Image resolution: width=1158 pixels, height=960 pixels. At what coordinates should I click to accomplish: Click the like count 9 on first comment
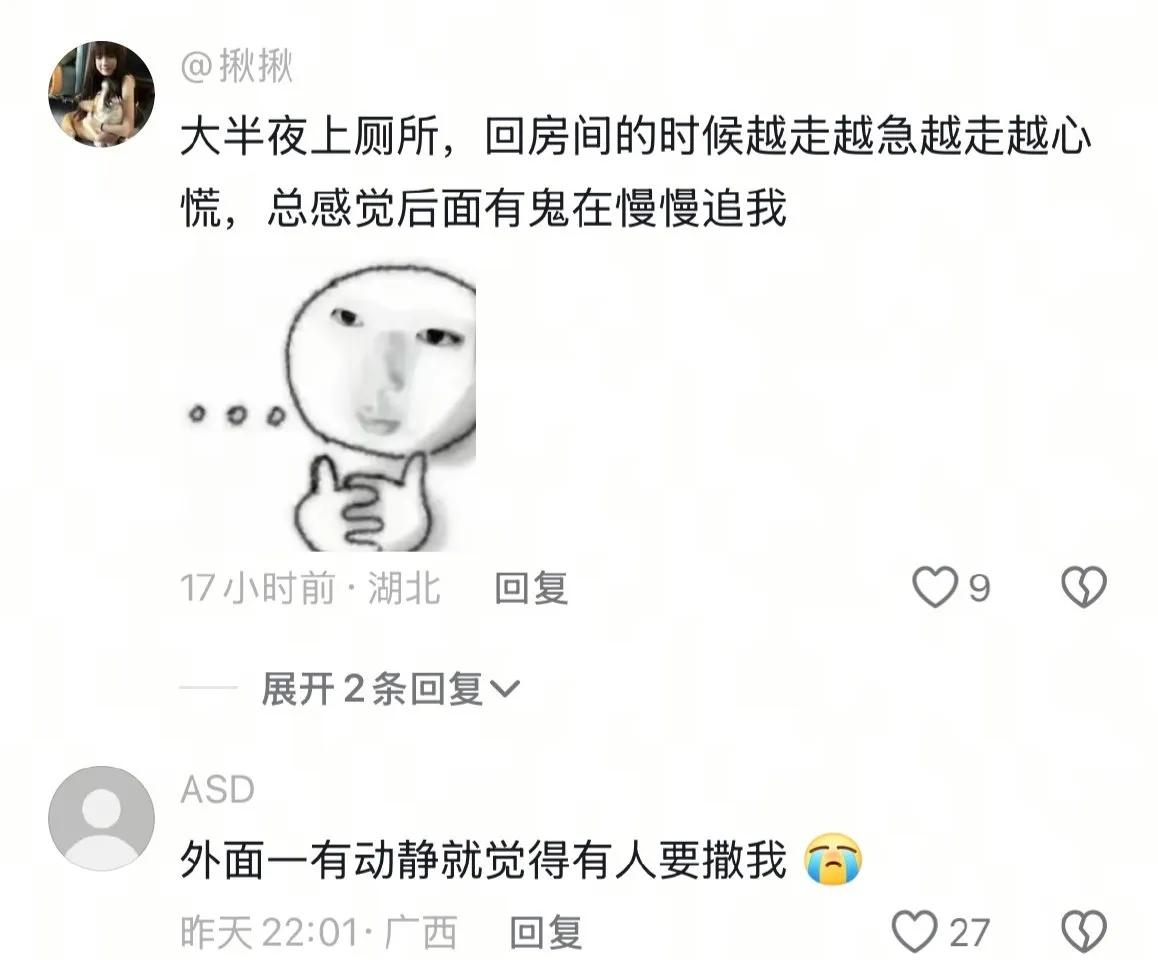point(979,589)
